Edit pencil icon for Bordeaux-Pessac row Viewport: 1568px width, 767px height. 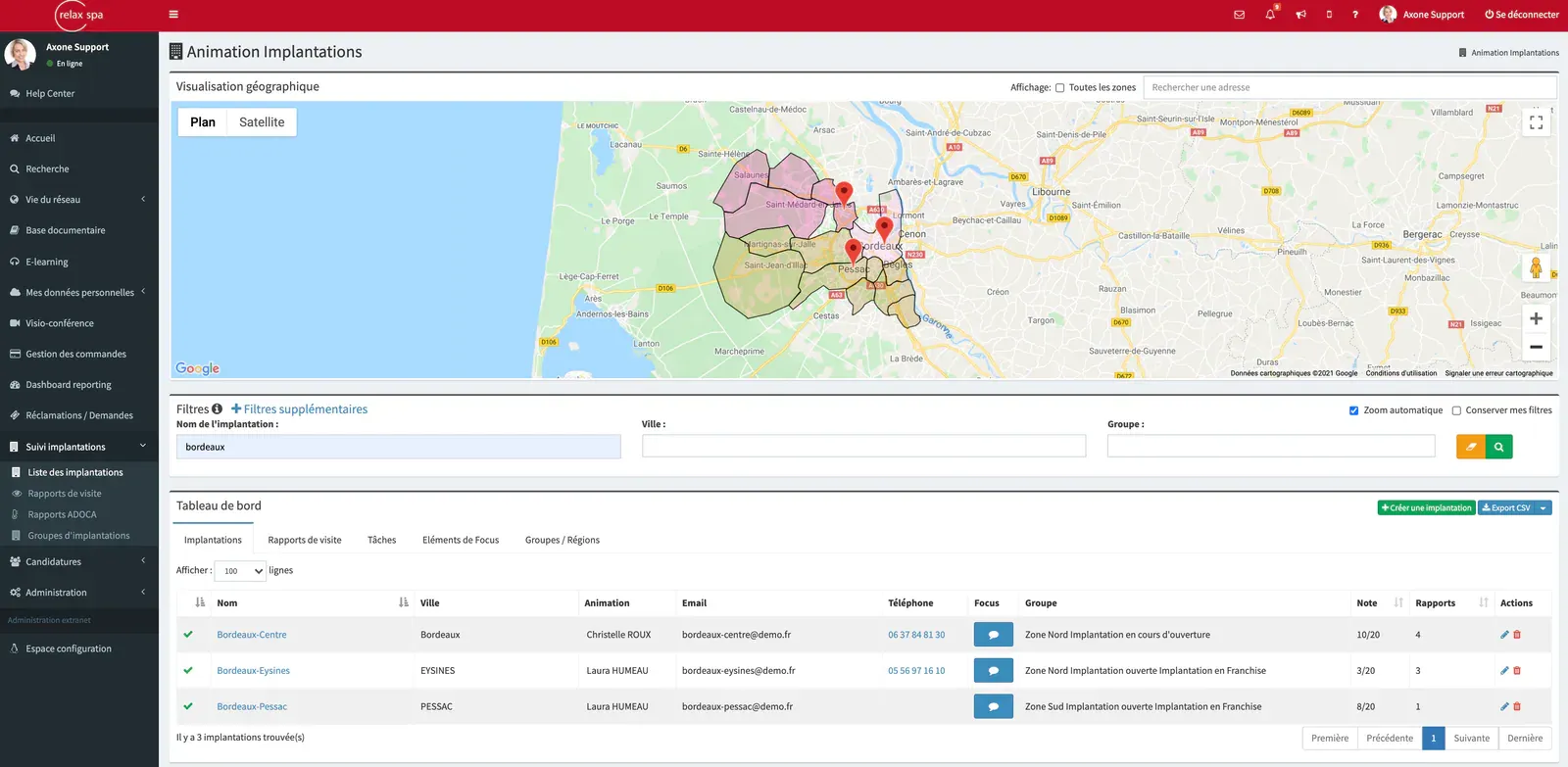pos(1504,706)
